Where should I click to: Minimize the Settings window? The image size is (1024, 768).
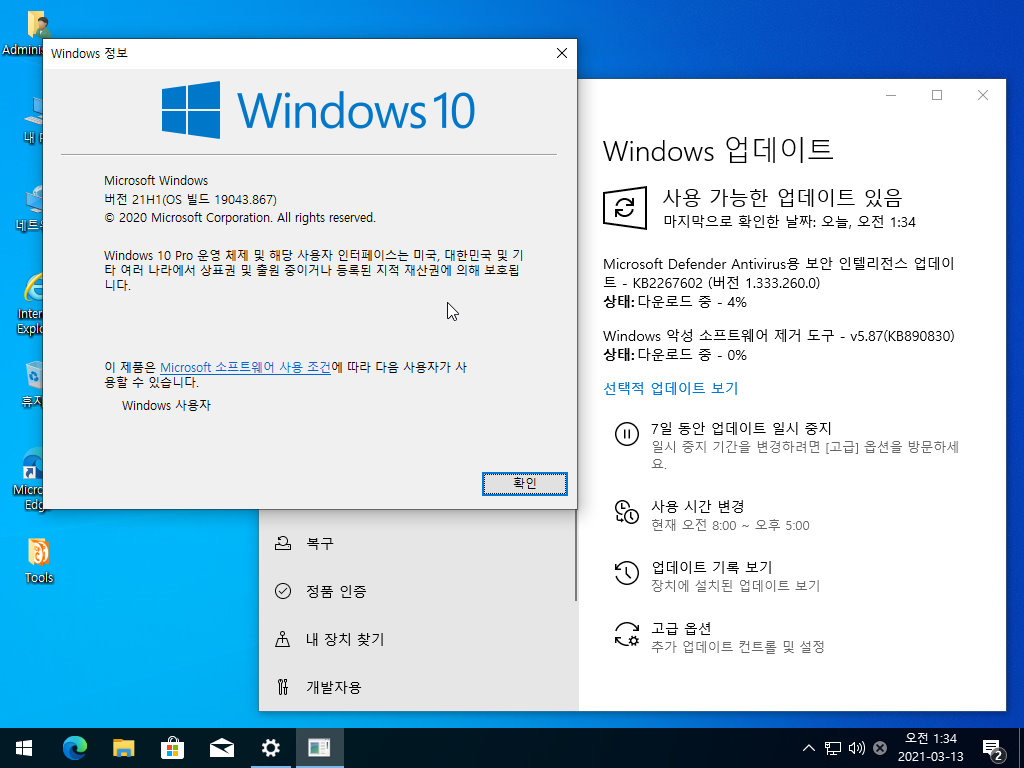pos(891,95)
